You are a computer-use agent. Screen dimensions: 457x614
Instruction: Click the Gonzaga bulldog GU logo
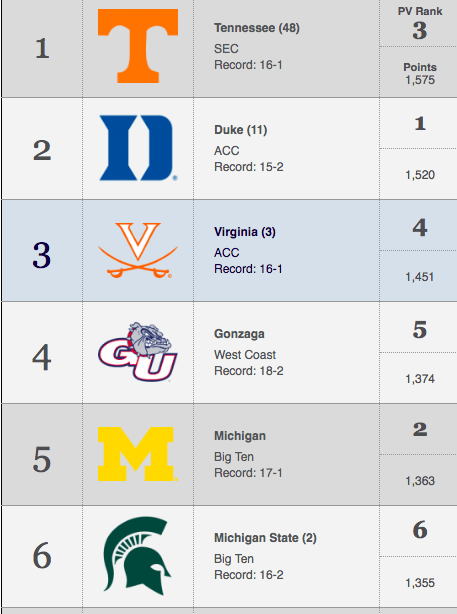point(137,352)
